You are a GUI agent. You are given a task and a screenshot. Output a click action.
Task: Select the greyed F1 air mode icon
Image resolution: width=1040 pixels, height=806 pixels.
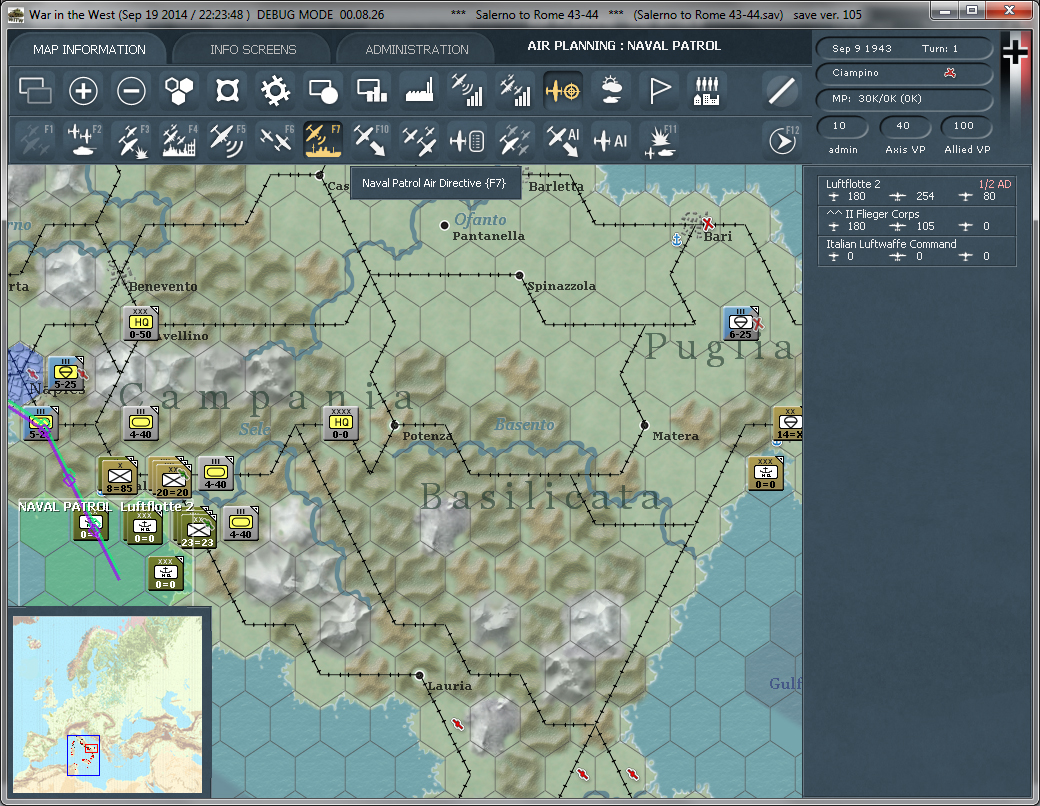(x=35, y=140)
